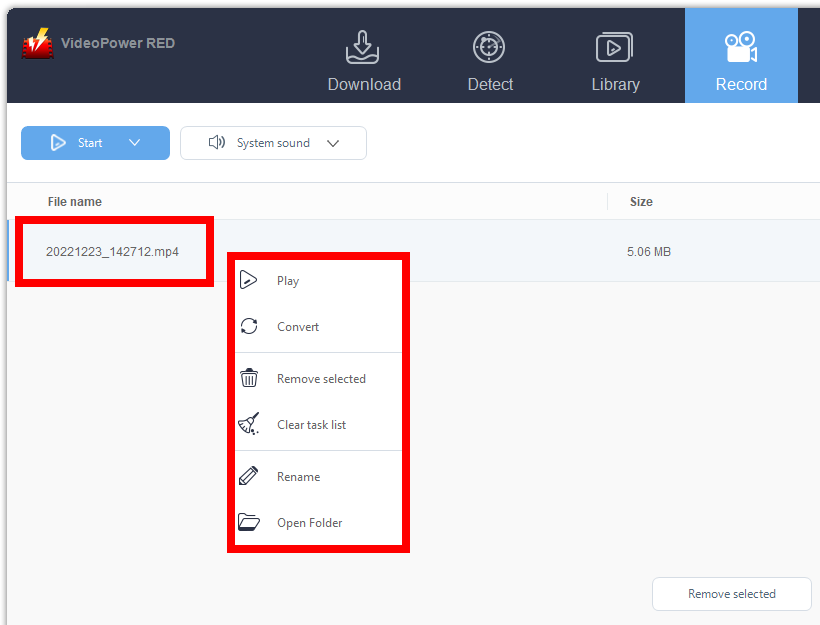Click the Play triangle icon in menu
Screen dimensions: 820x625
click(x=248, y=280)
